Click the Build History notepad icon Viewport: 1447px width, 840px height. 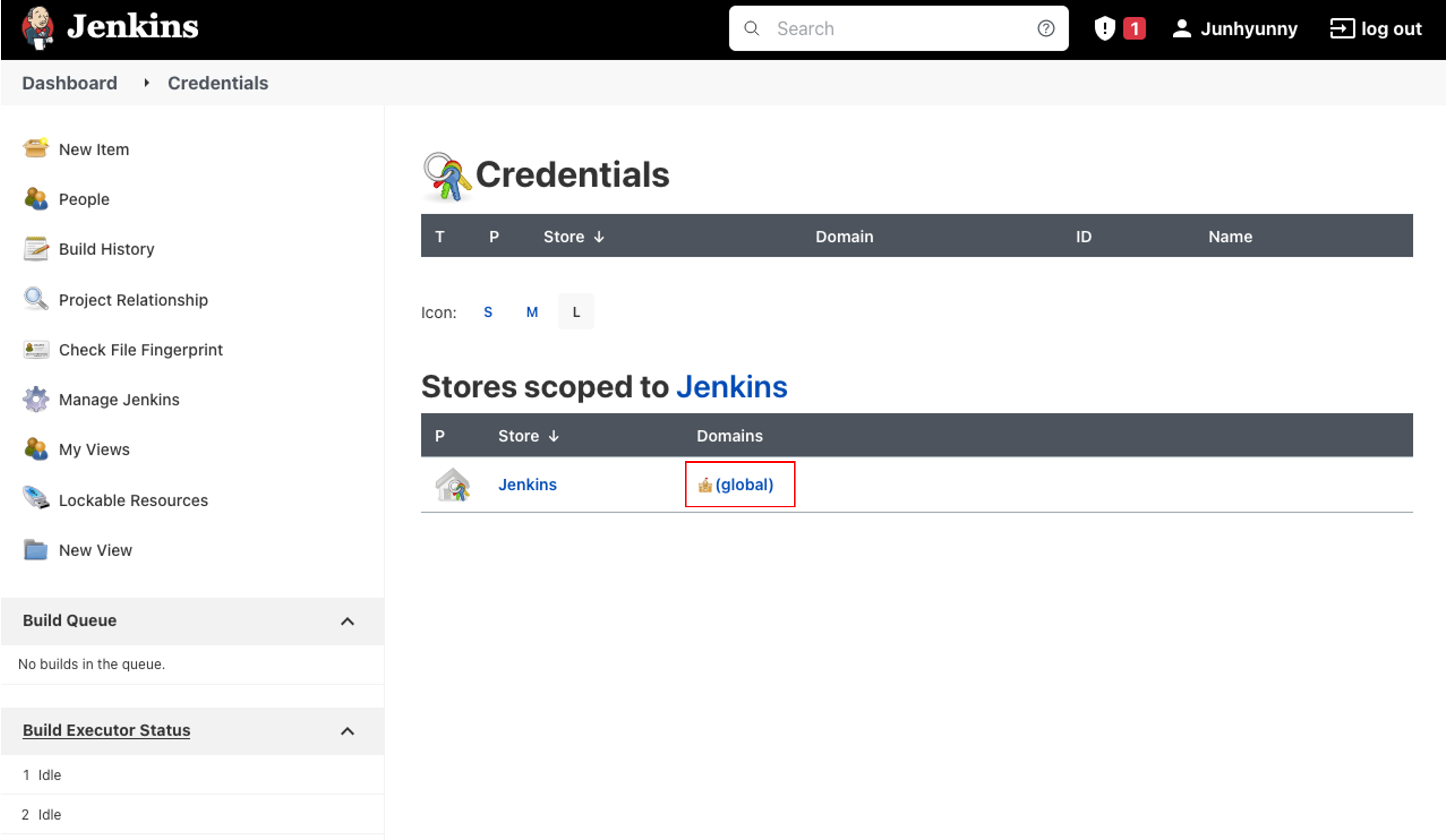[36, 249]
